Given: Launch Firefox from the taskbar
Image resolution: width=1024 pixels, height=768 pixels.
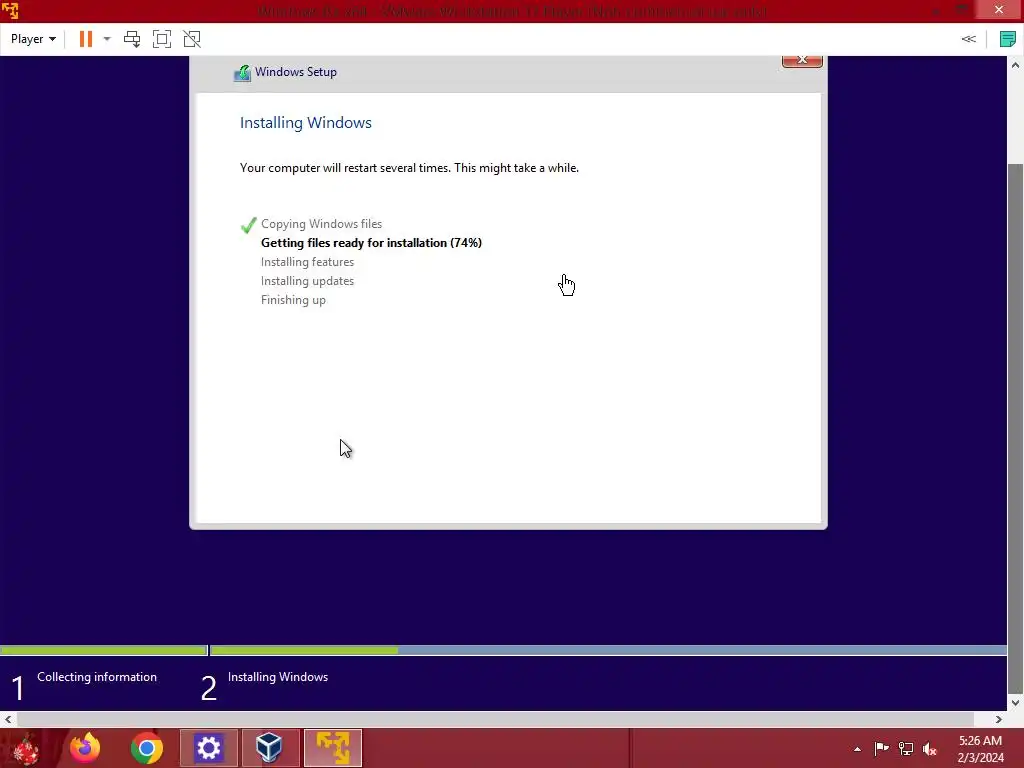Looking at the screenshot, I should 85,748.
